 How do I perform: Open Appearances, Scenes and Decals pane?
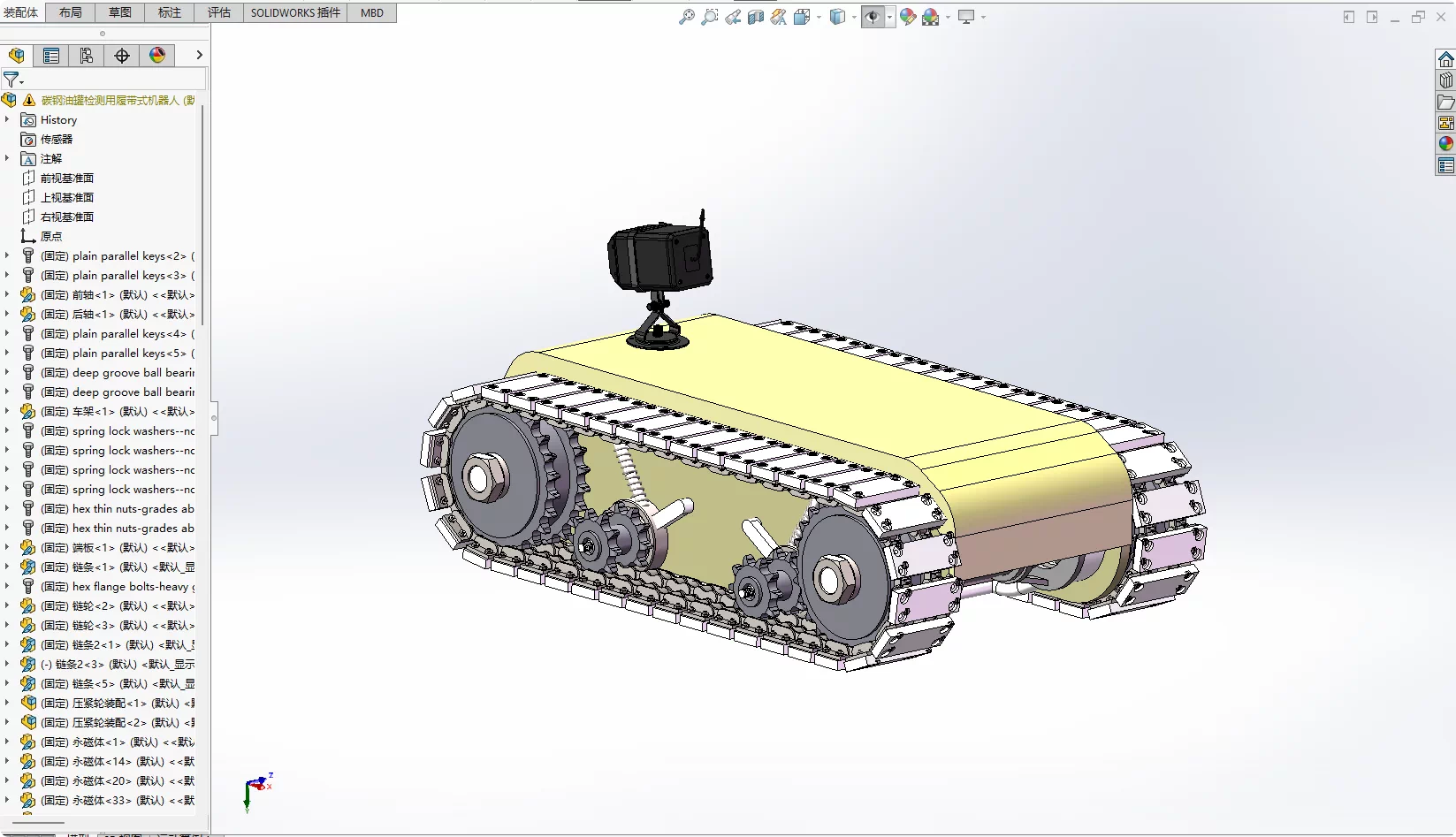[x=1445, y=143]
